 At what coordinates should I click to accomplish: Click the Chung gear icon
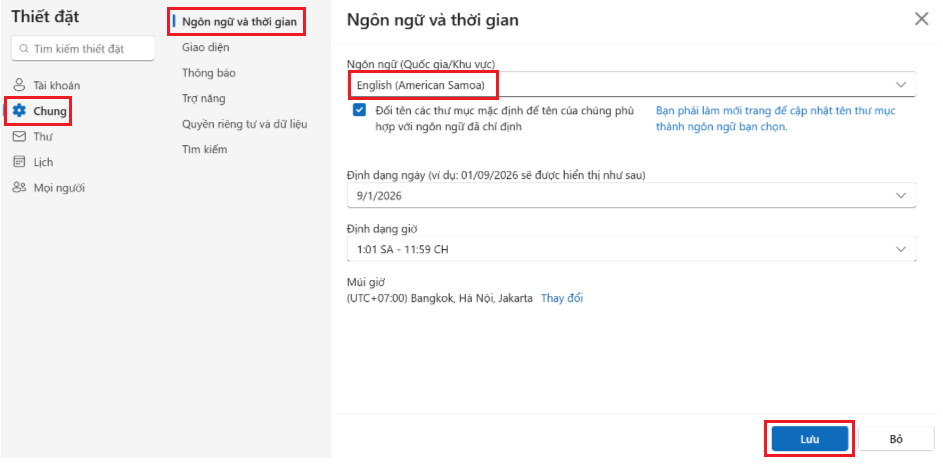[x=20, y=111]
